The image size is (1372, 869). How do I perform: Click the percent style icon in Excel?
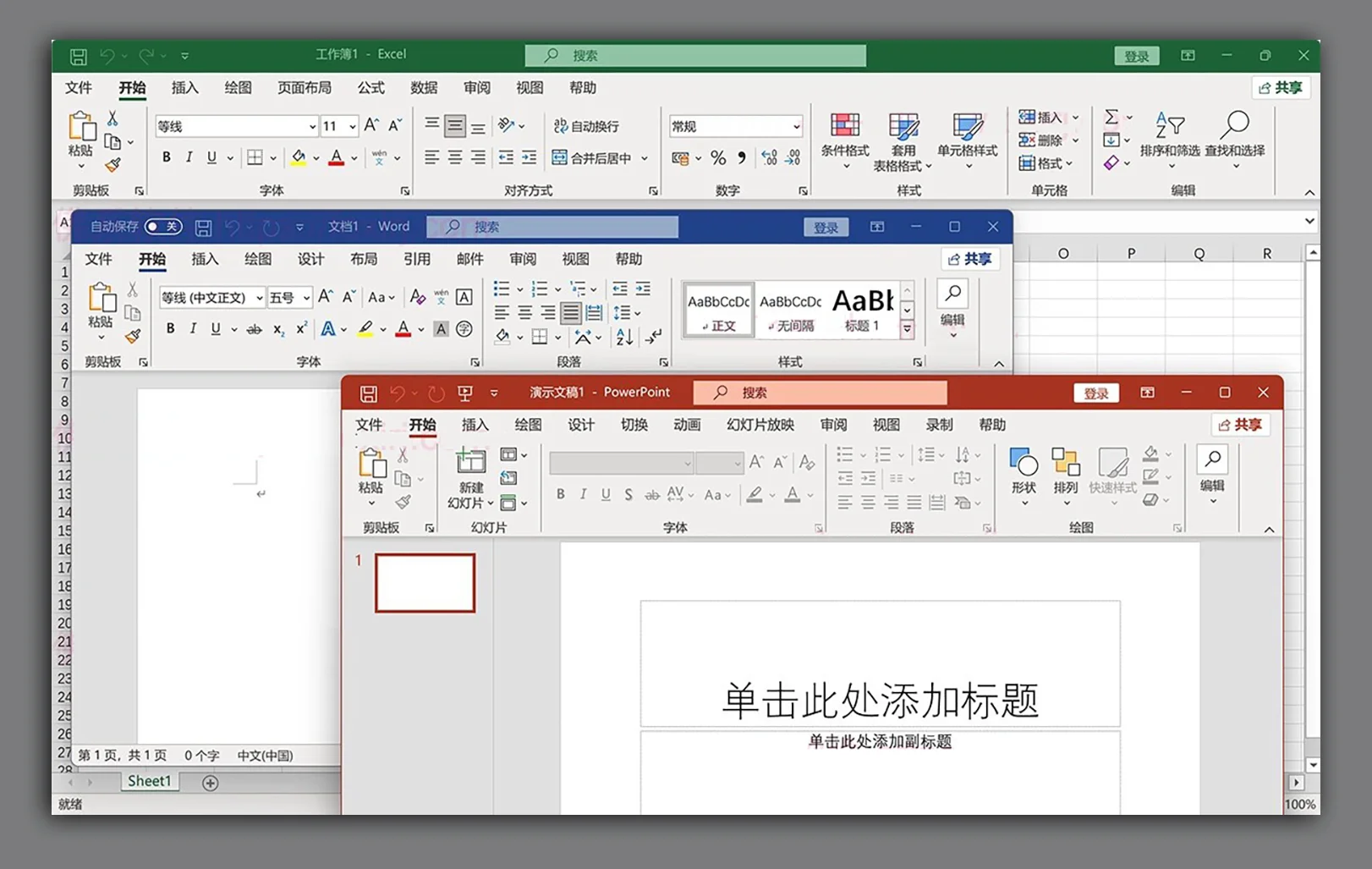pyautogui.click(x=718, y=157)
